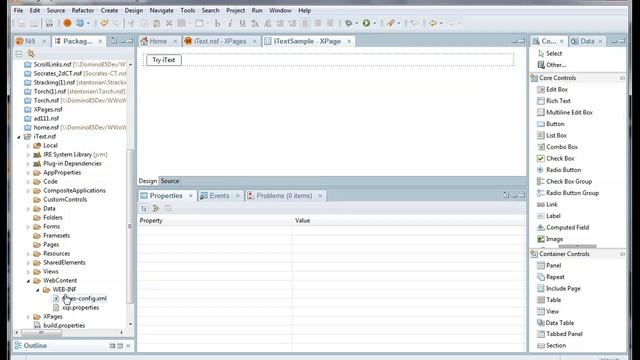Screen dimensions: 640x360
Task: Expand the Resources folder
Action: click(x=28, y=254)
